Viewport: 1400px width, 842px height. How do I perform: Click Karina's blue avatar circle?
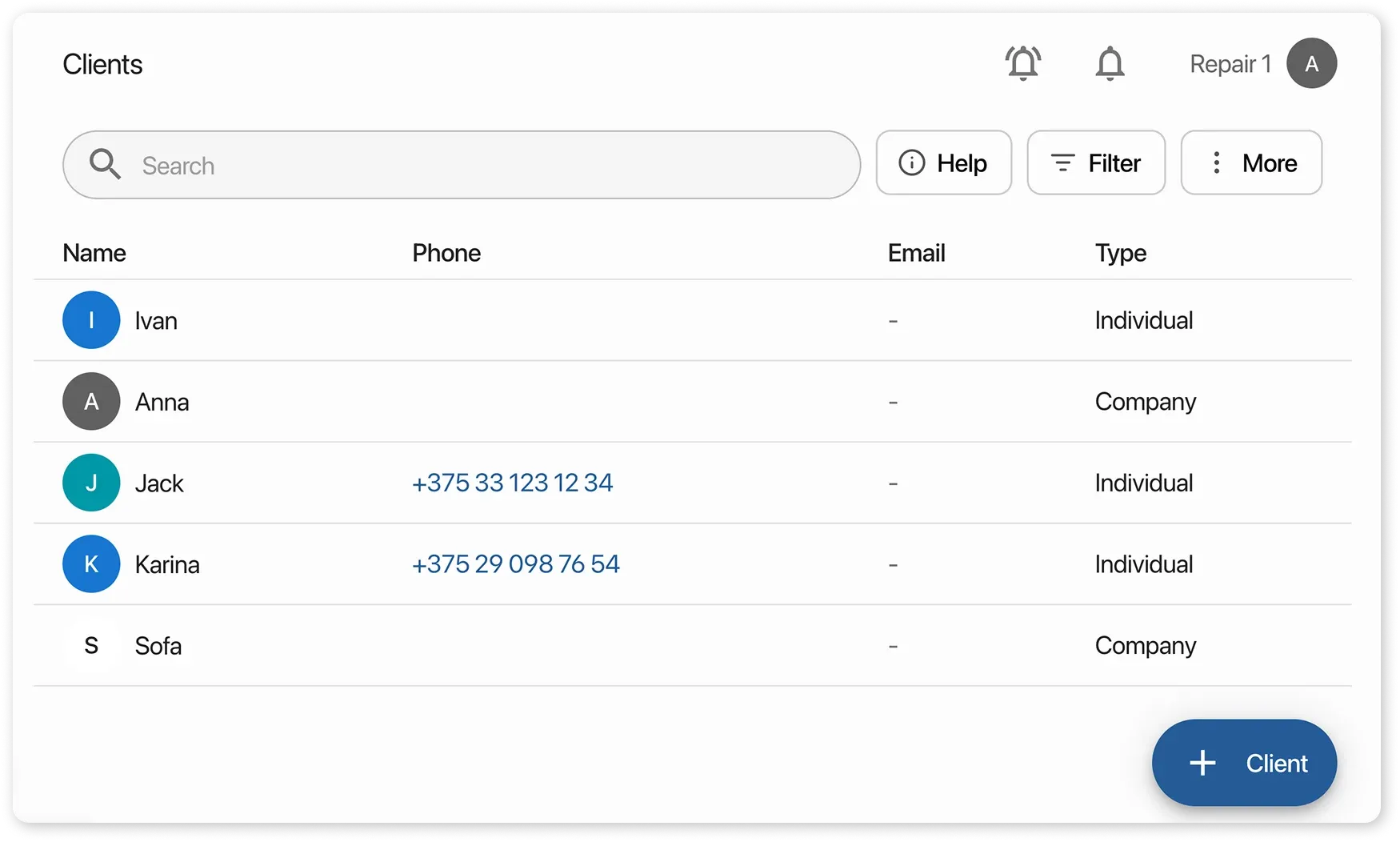(x=91, y=564)
